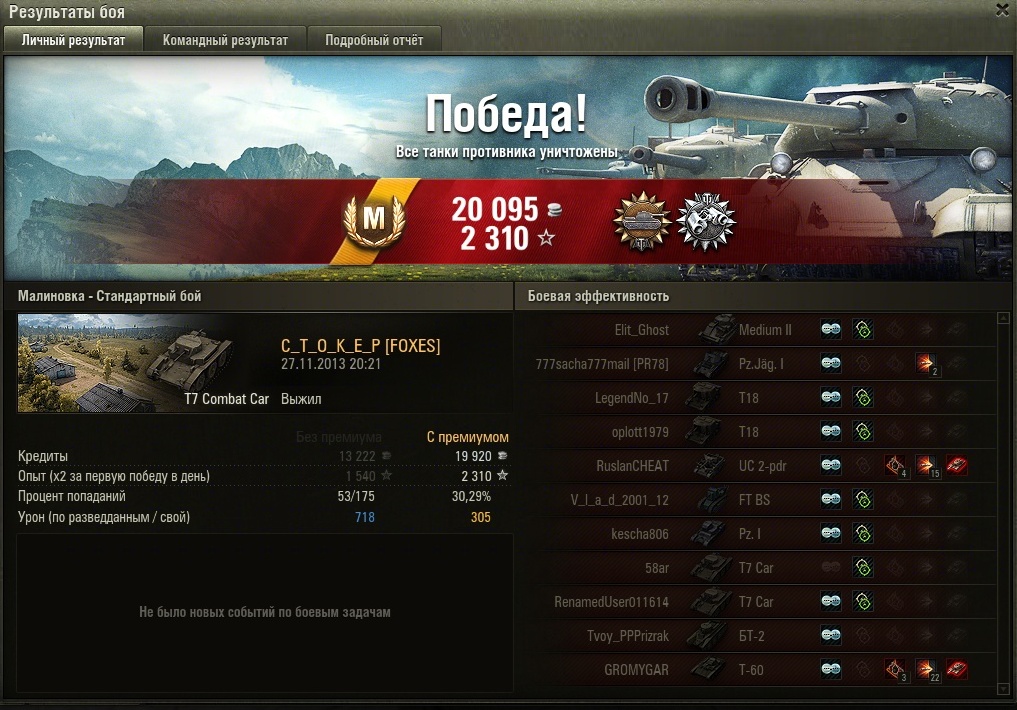Viewport: 1017px width, 710px height.
Task: Click the silver binoculars scout medal
Action: point(706,222)
